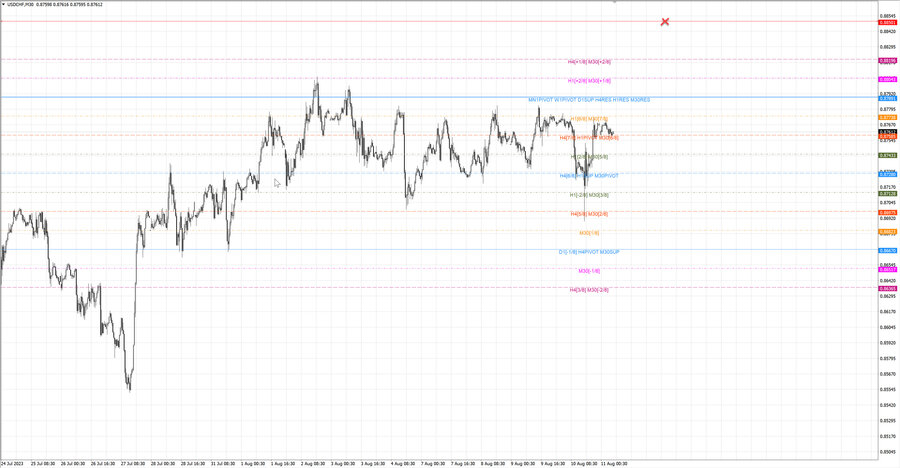Click the USDCHF,M30 chart title text
This screenshot has width=900, height=468.
coord(20,4)
